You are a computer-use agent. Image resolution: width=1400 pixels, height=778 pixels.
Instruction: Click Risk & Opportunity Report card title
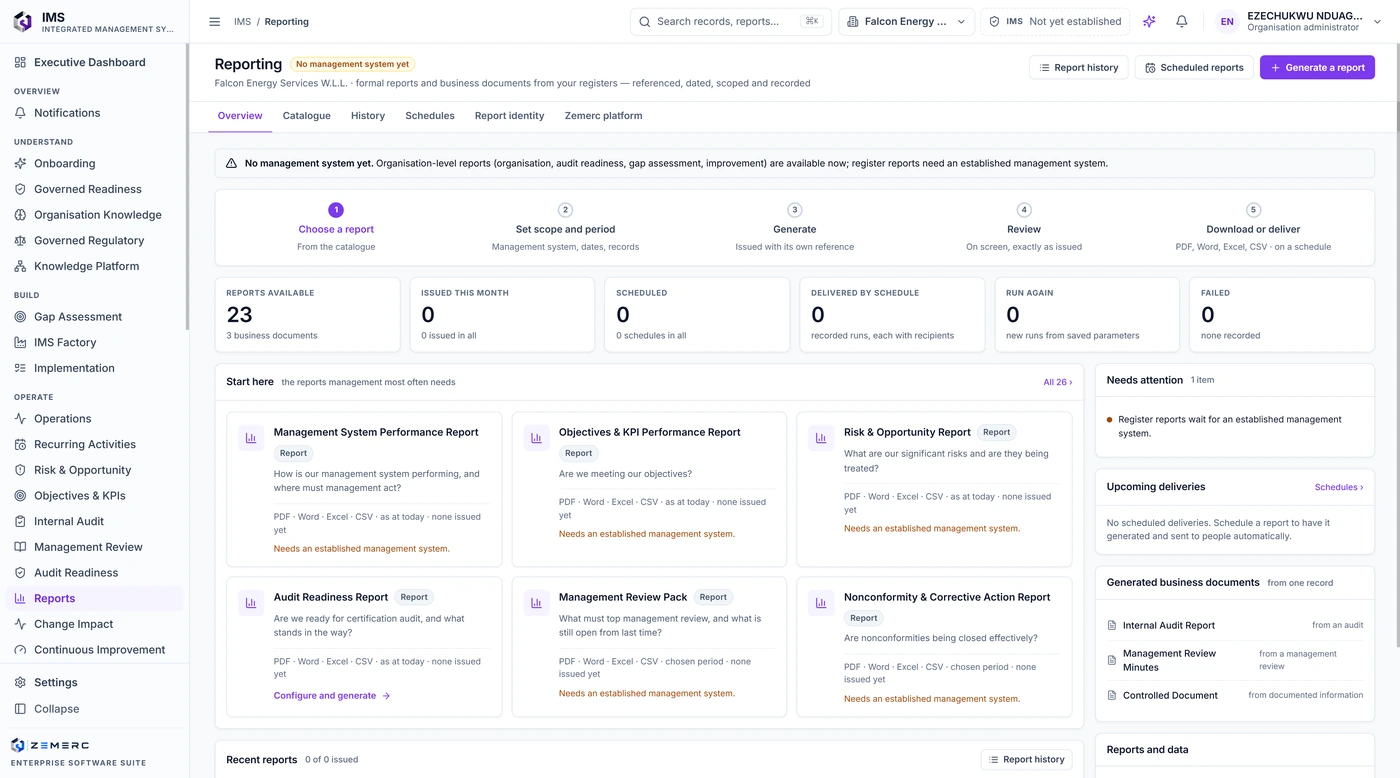(907, 433)
